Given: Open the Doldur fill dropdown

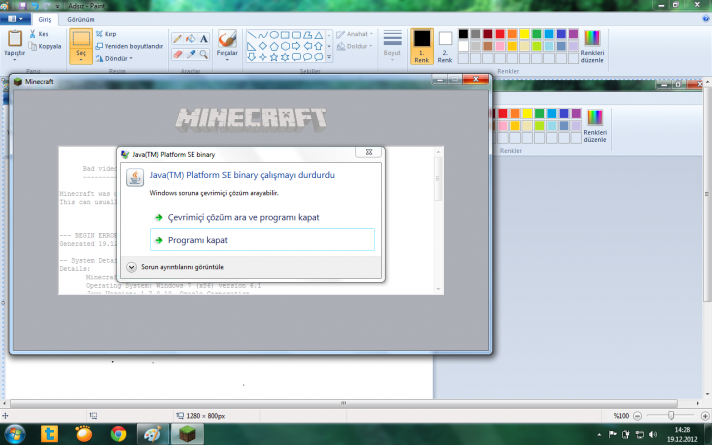Looking at the screenshot, I should pyautogui.click(x=355, y=46).
